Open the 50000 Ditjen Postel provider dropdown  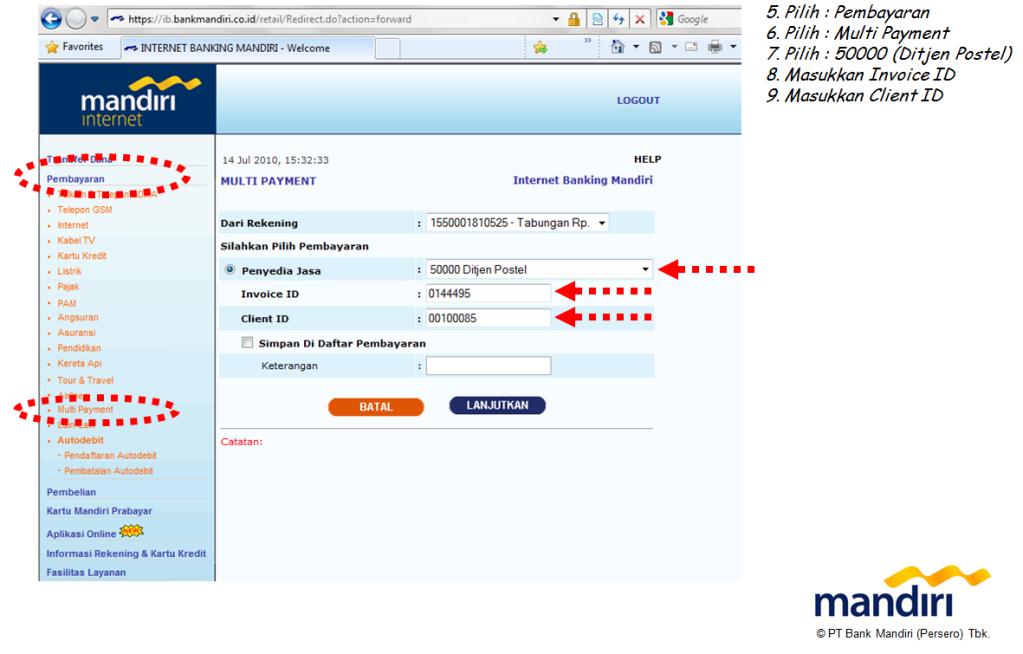tap(539, 270)
